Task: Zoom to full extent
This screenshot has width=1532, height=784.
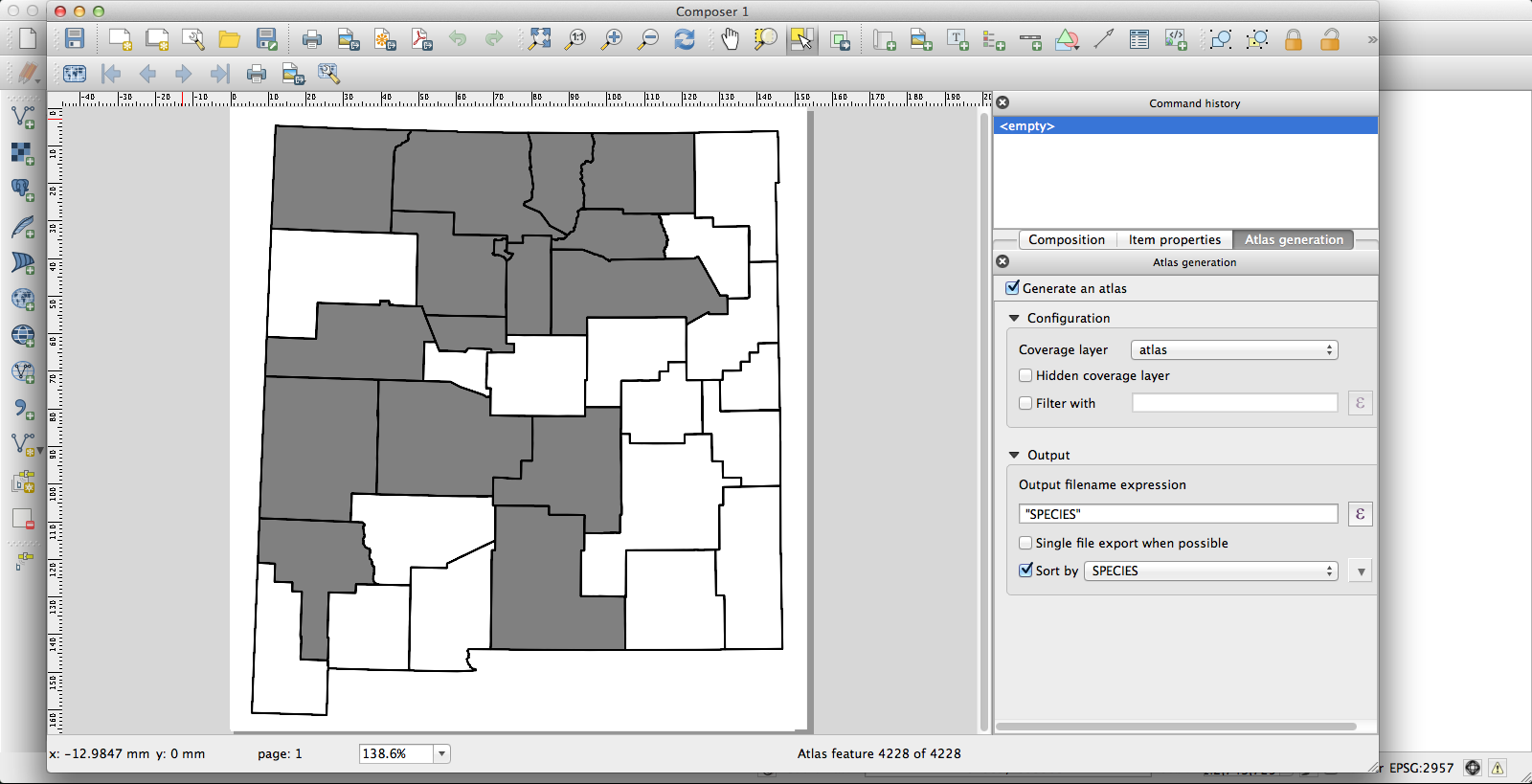Action: [540, 39]
